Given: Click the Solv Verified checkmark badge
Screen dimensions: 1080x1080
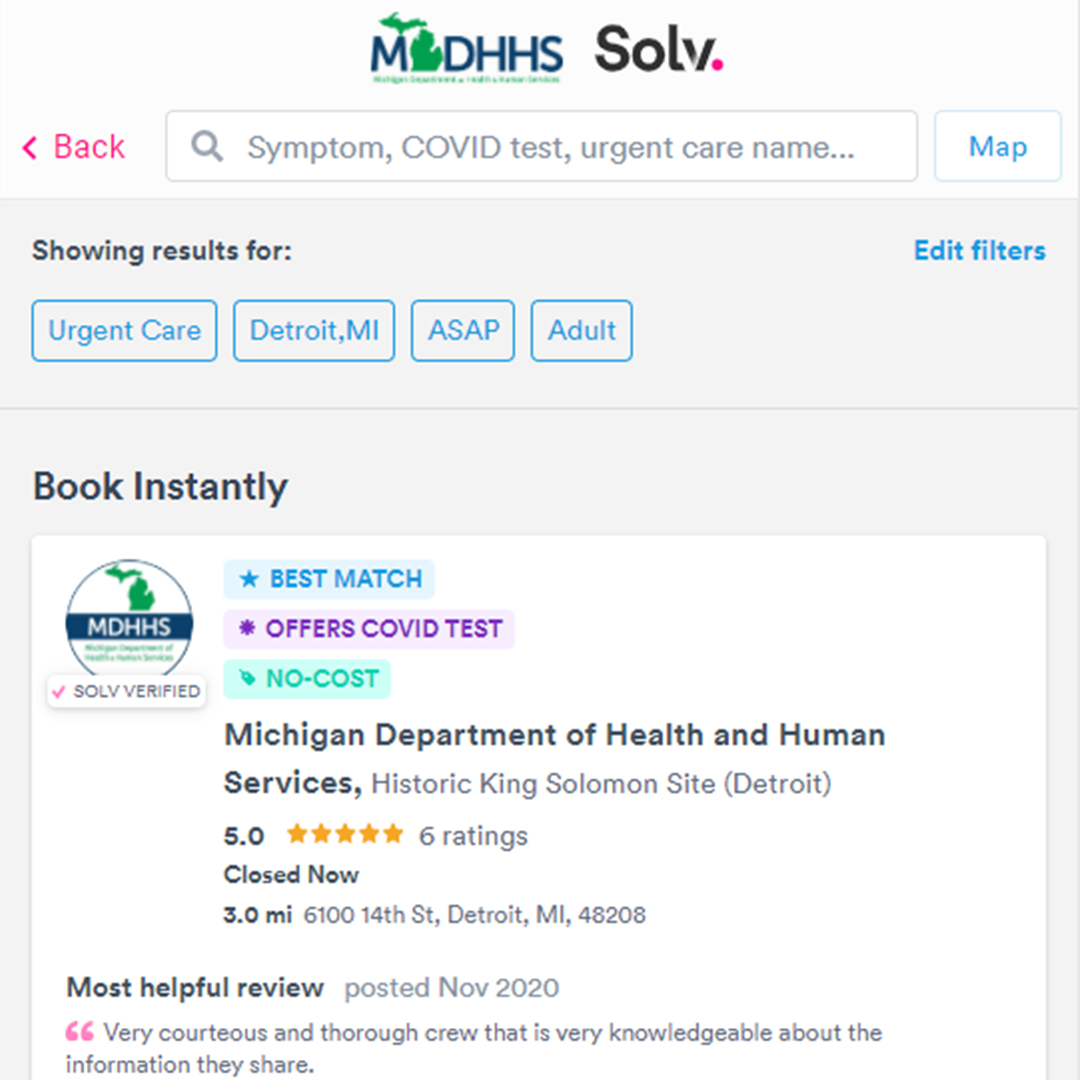Looking at the screenshot, I should [127, 691].
